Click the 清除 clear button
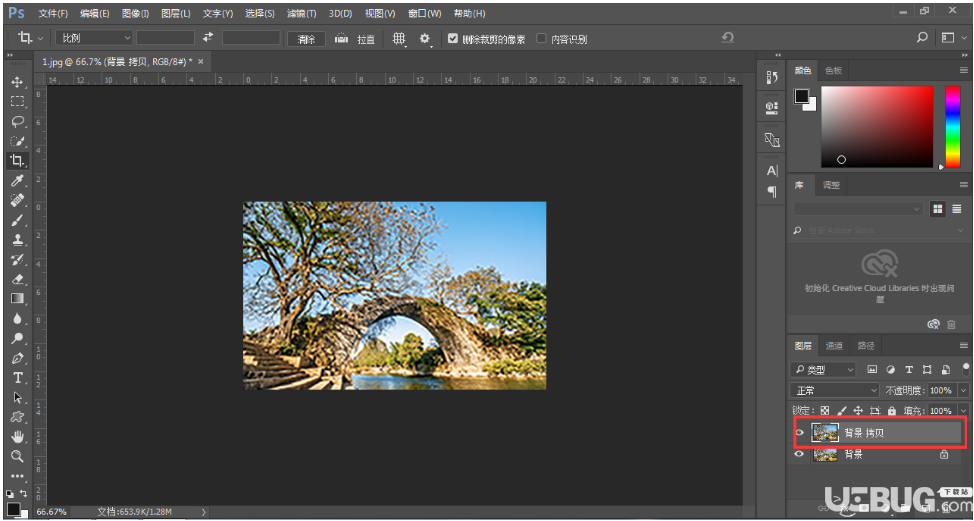Screen dimensions: 974x521 point(306,39)
